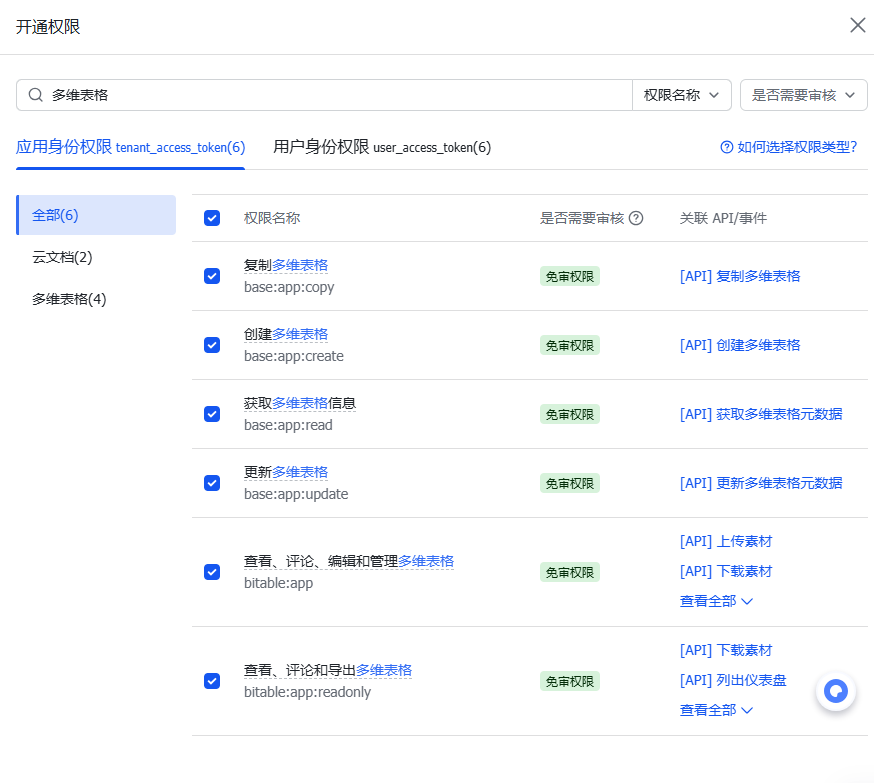Select 云文档(2) category in sidebar
Viewport: 874px width, 783px height.
click(62, 257)
